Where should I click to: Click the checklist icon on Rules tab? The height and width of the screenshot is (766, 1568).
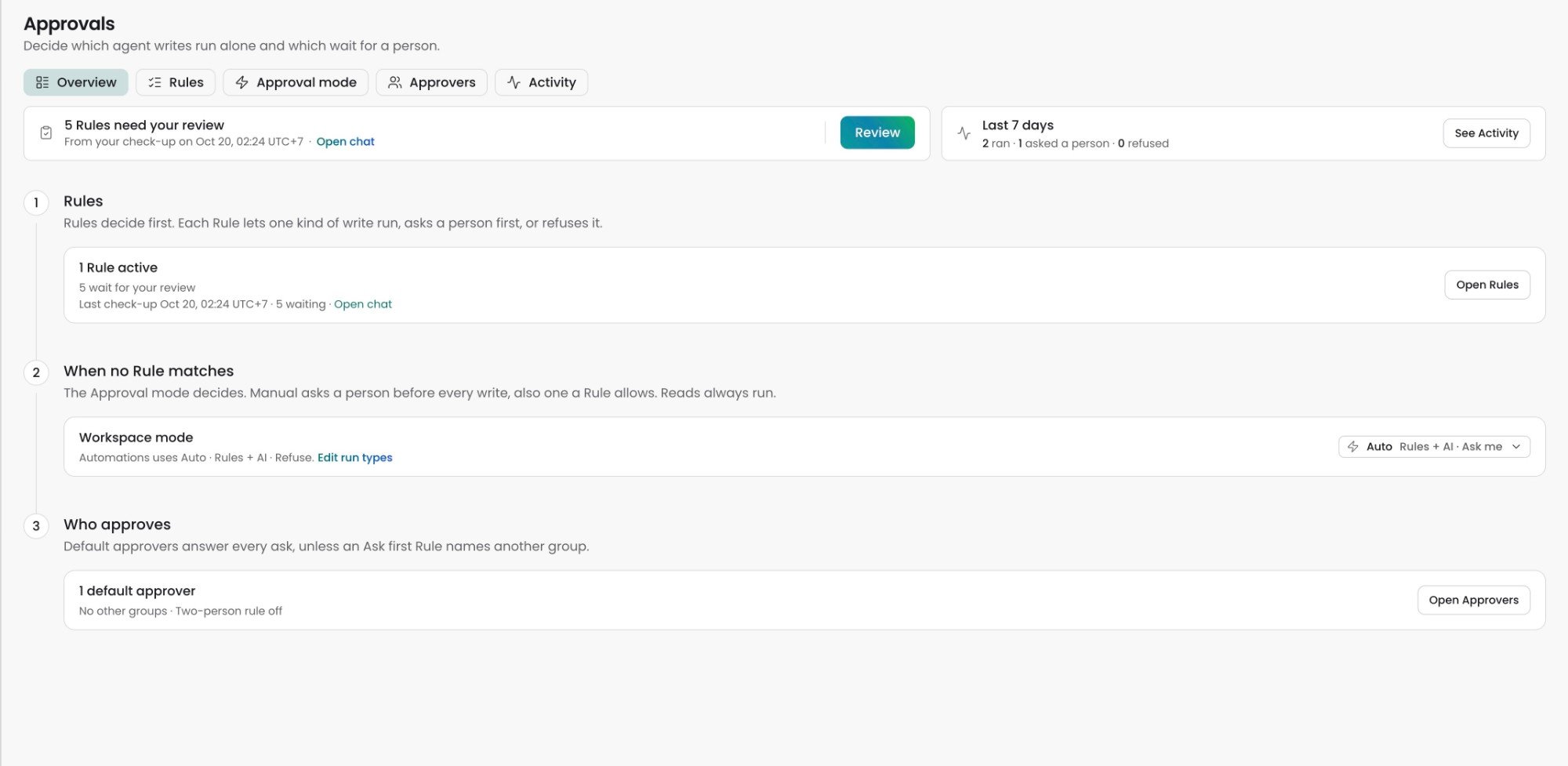[x=154, y=82]
